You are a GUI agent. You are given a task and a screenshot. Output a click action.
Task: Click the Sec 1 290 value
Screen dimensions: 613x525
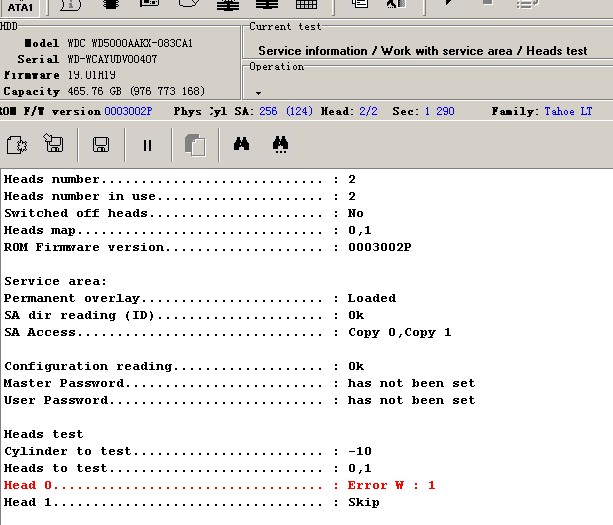coord(439,111)
